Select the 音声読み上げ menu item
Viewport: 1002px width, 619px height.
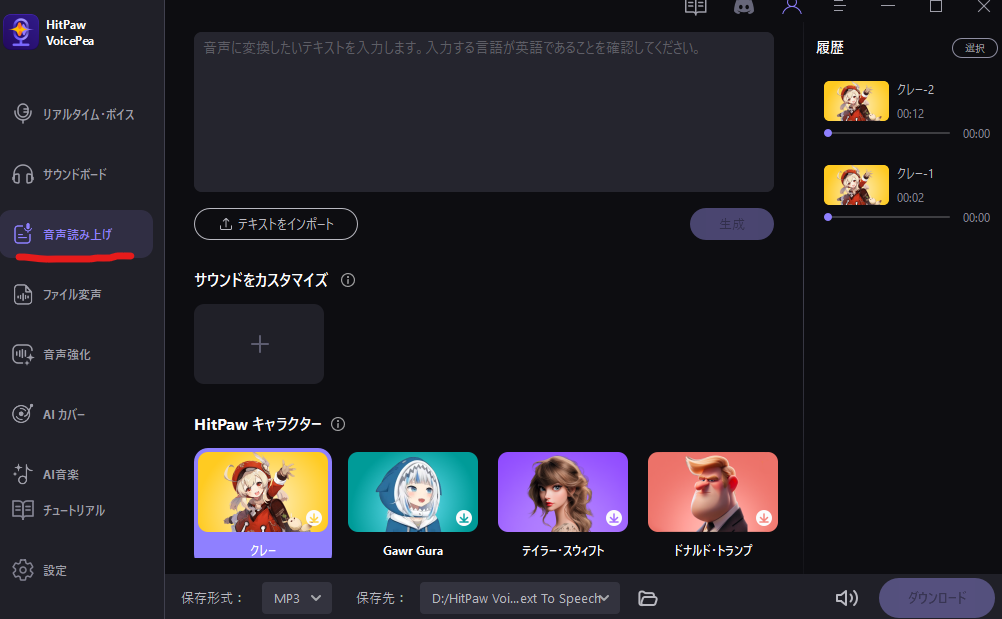point(77,234)
